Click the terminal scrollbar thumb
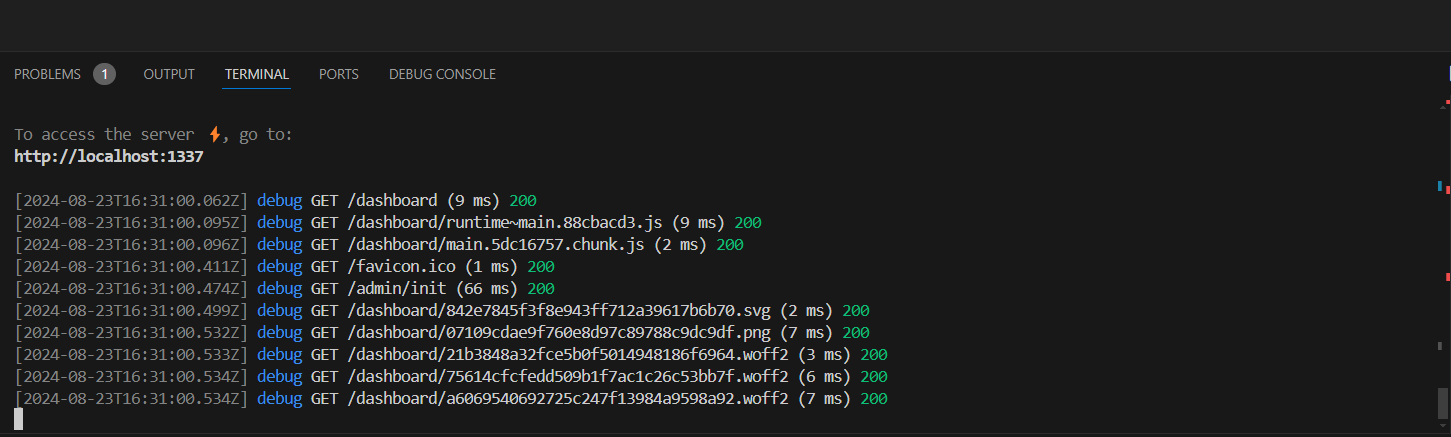Screen dimensions: 1451x437 [x=1442, y=403]
